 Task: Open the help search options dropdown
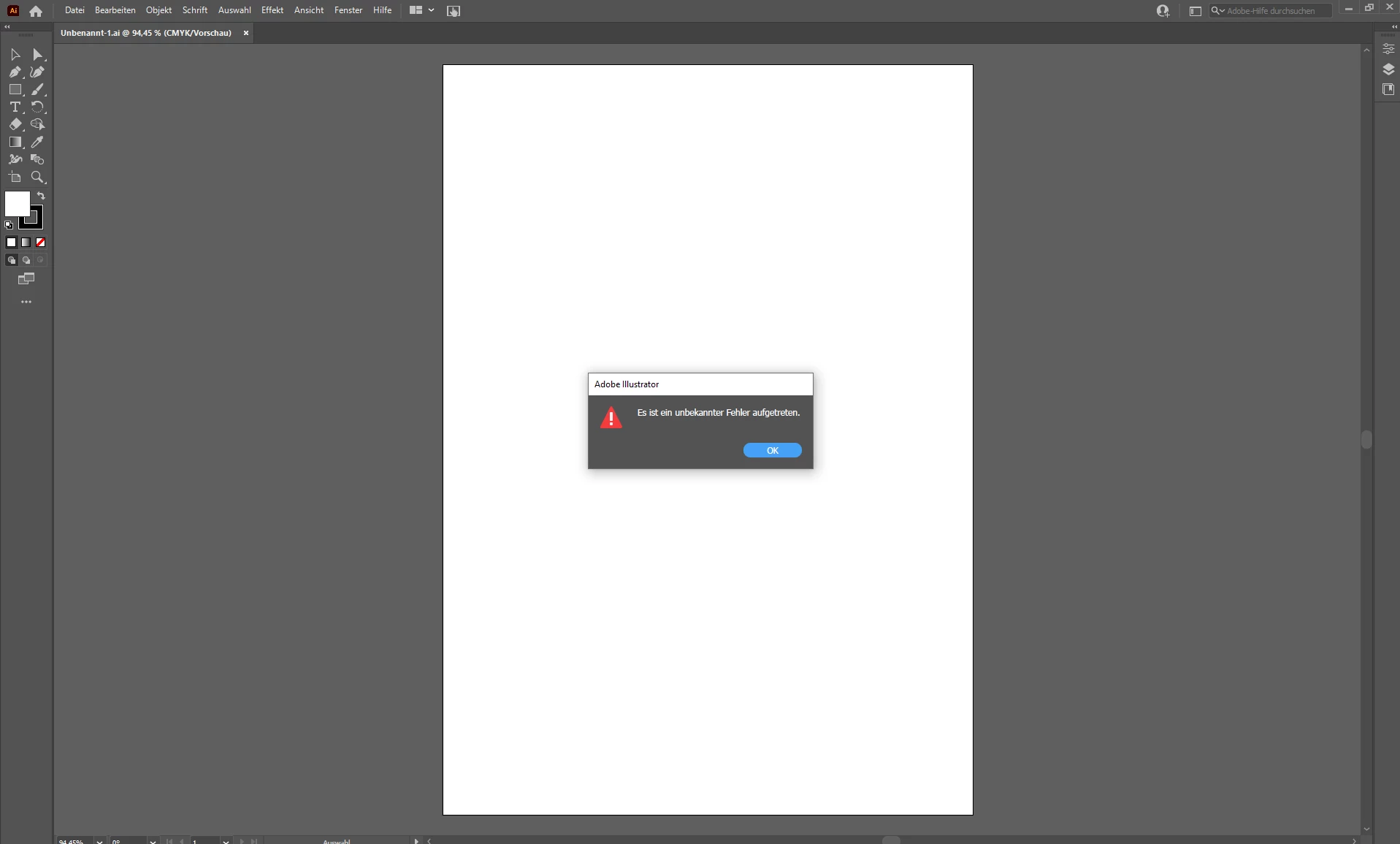1217,11
